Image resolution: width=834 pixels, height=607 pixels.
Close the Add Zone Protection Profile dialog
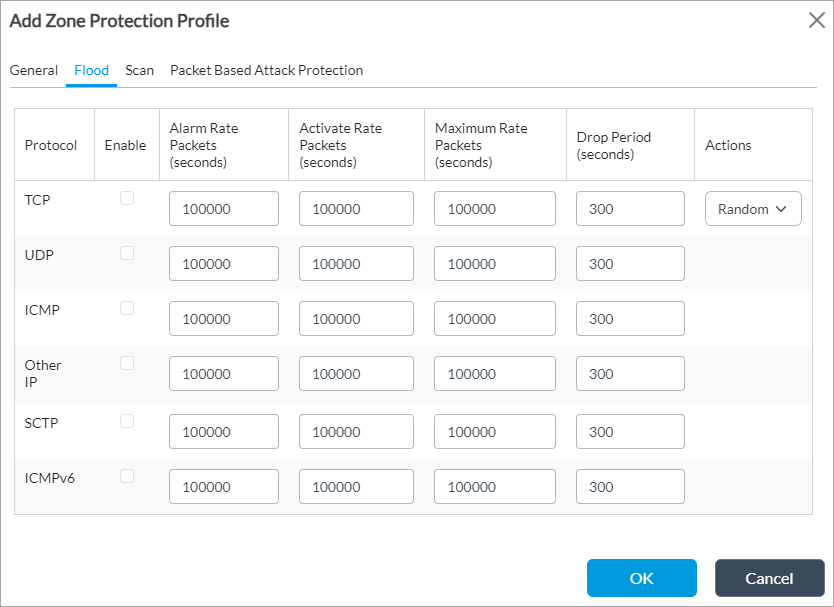pyautogui.click(x=816, y=20)
